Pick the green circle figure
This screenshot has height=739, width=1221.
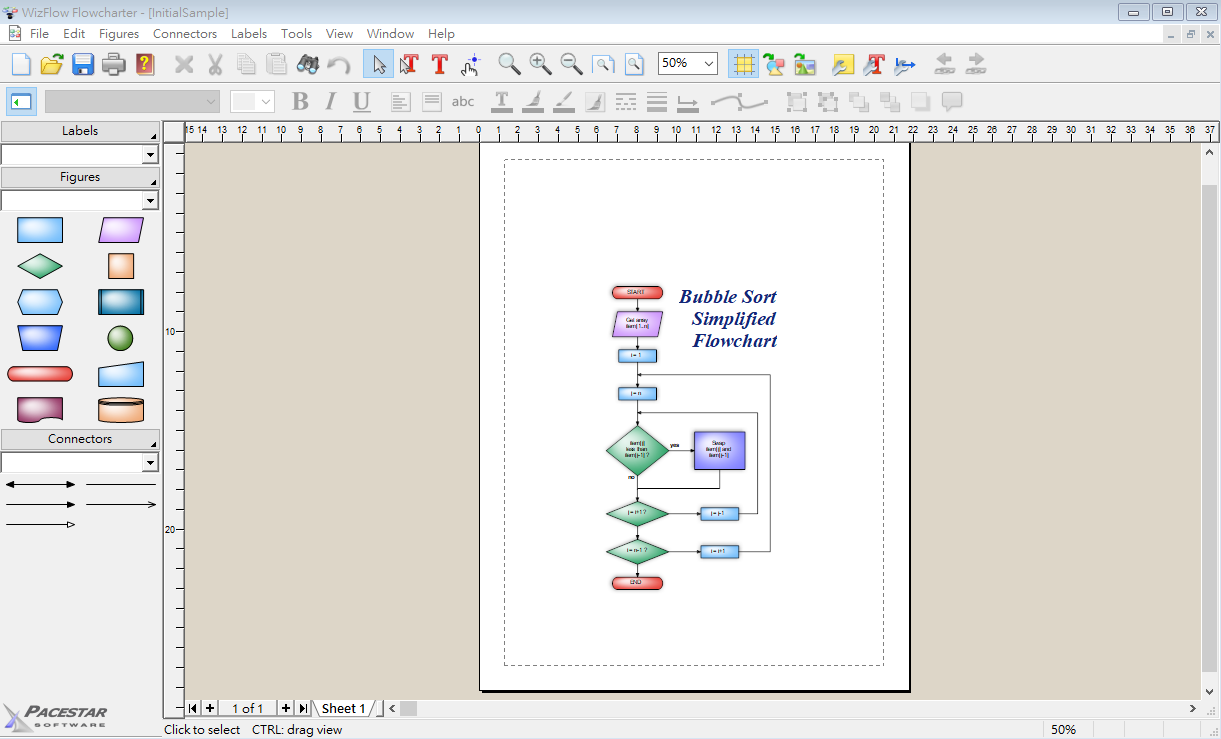click(x=121, y=338)
